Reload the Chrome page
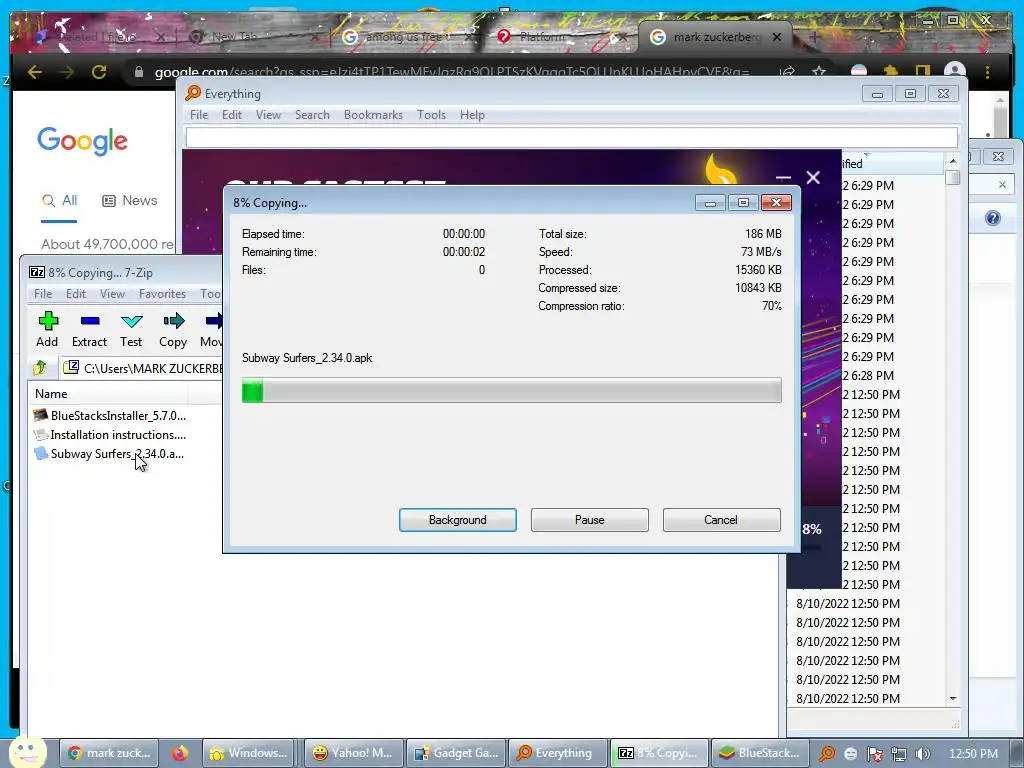The height and width of the screenshot is (768, 1024). (99, 72)
